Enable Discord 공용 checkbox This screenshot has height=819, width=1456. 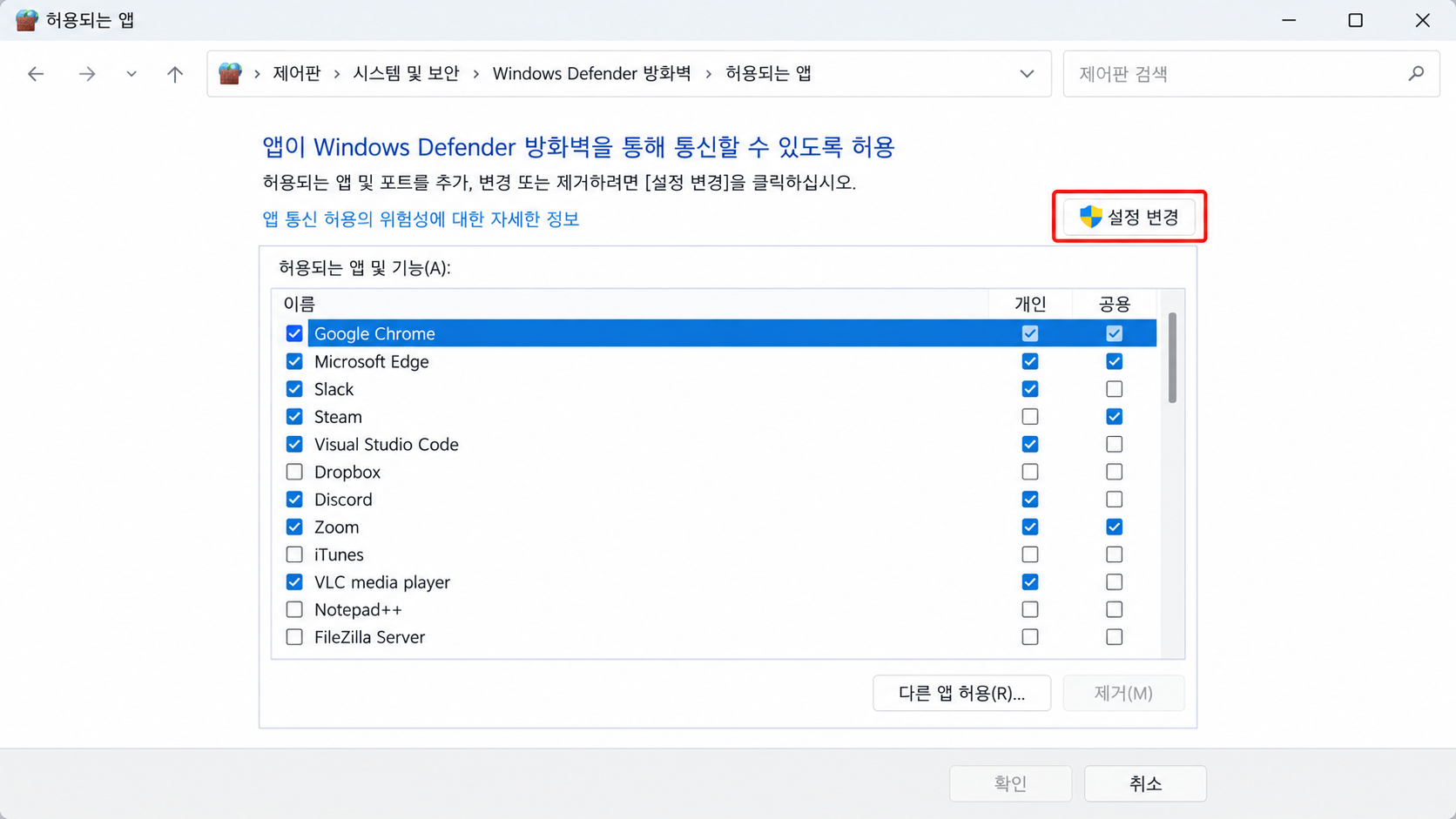point(1114,500)
